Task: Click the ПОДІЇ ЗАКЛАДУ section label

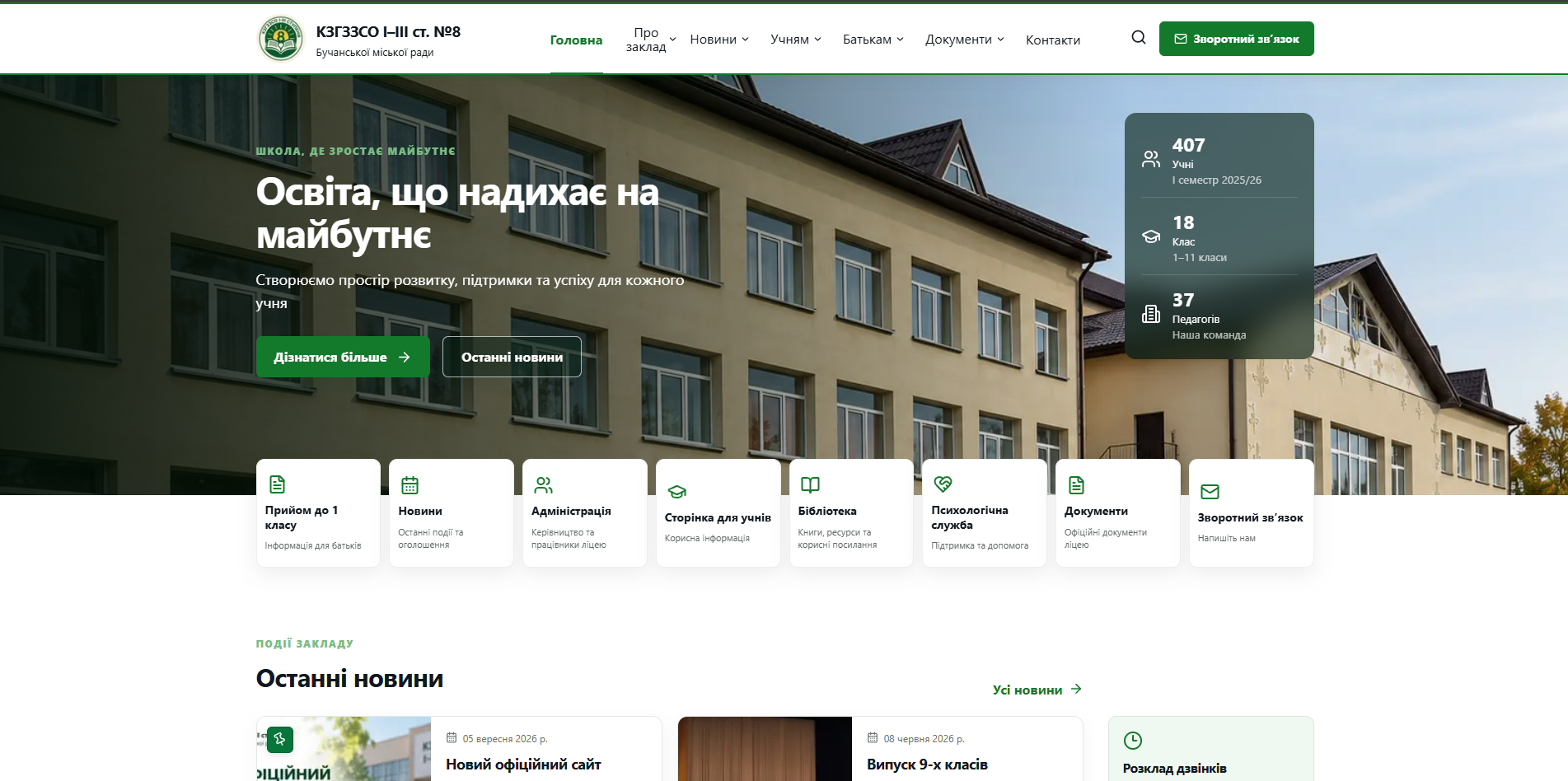Action: coord(304,643)
